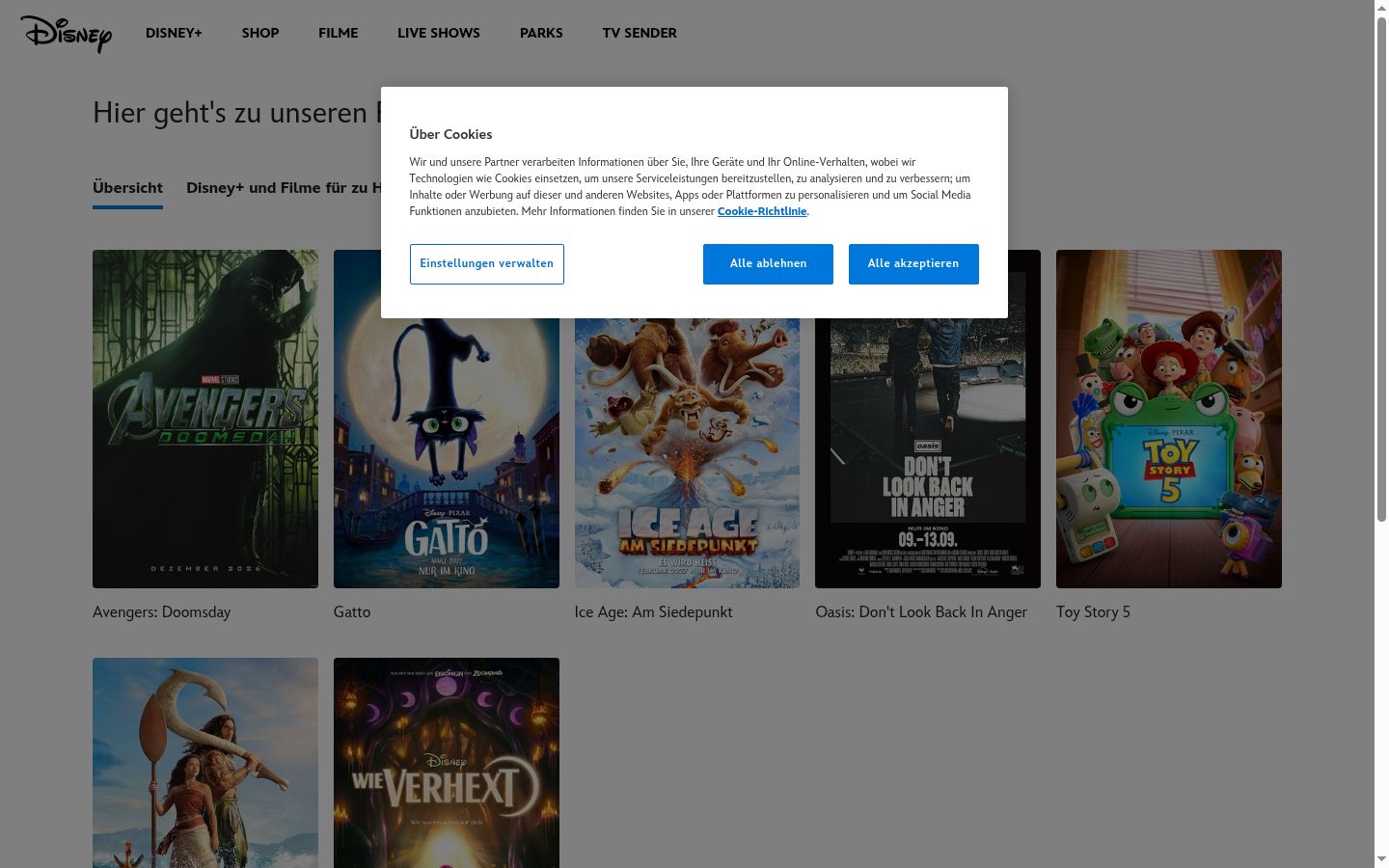Image resolution: width=1389 pixels, height=868 pixels.
Task: Click the scrollbar up arrow
Action: 1381,8
